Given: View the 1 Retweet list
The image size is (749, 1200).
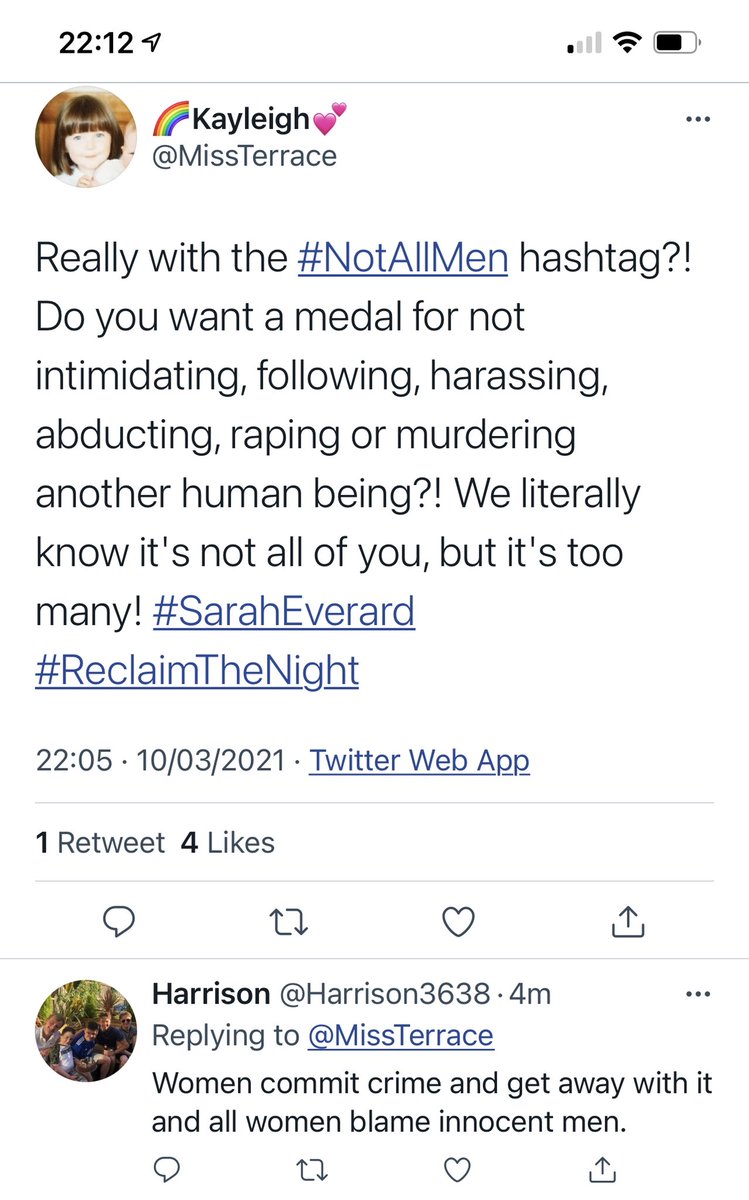Looking at the screenshot, I should pyautogui.click(x=100, y=843).
